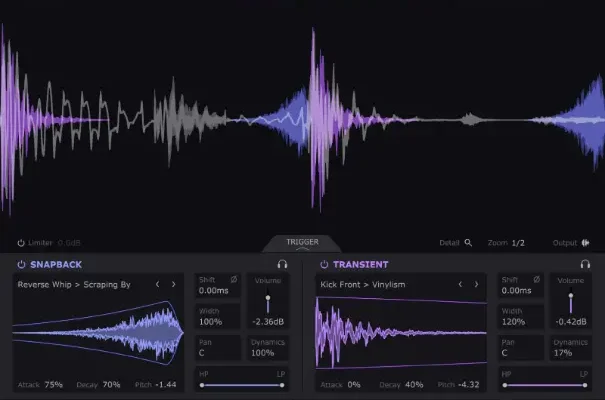Click the Snapback Shift phase-invert icon
The height and width of the screenshot is (400, 605).
tap(234, 279)
